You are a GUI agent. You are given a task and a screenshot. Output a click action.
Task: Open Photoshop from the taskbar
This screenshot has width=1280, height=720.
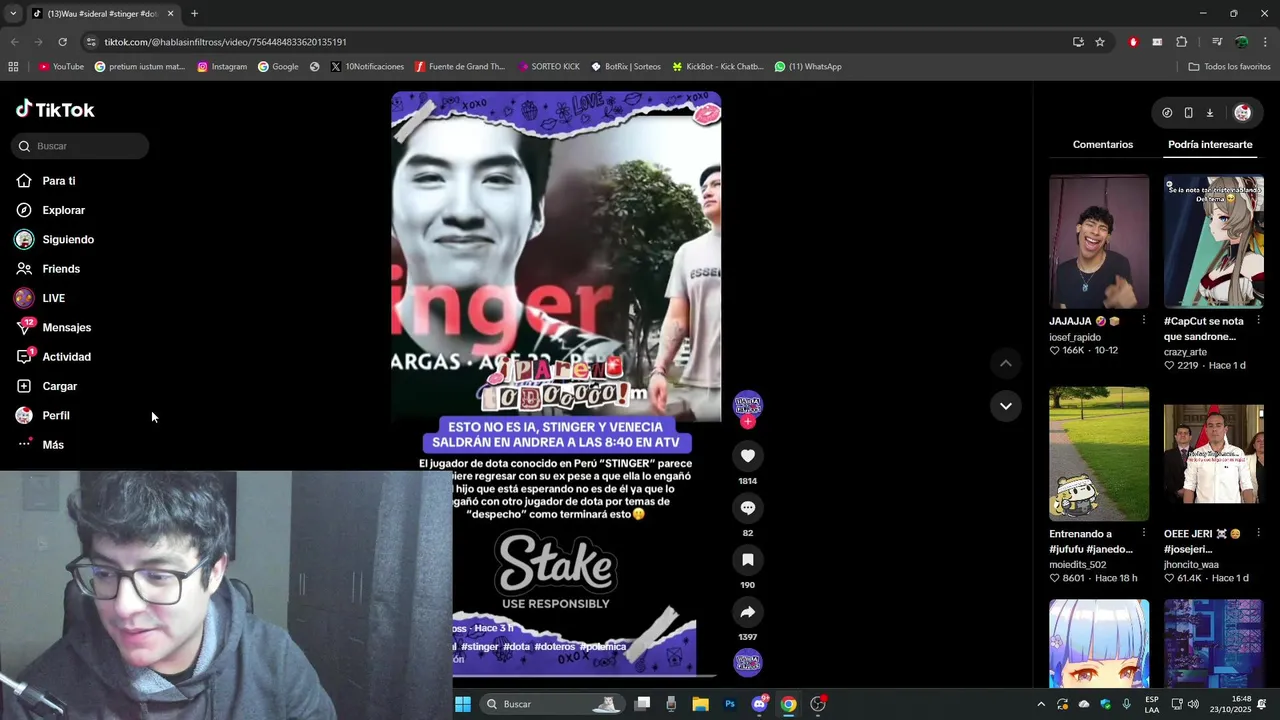730,704
